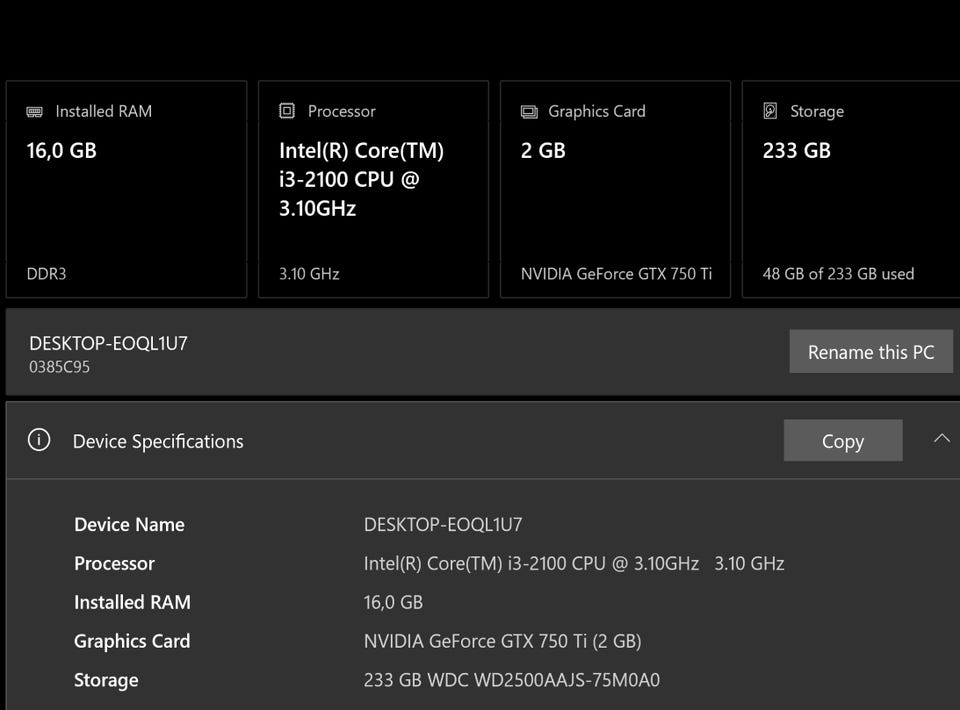The width and height of the screenshot is (960, 710).
Task: Click the Processor specification row value
Action: 573,564
